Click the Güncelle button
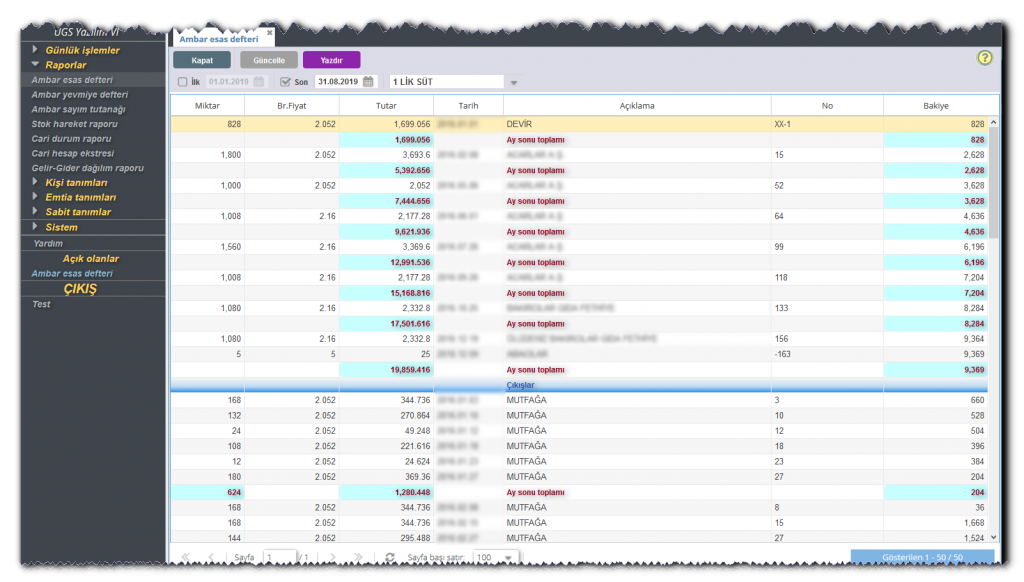 [x=269, y=60]
